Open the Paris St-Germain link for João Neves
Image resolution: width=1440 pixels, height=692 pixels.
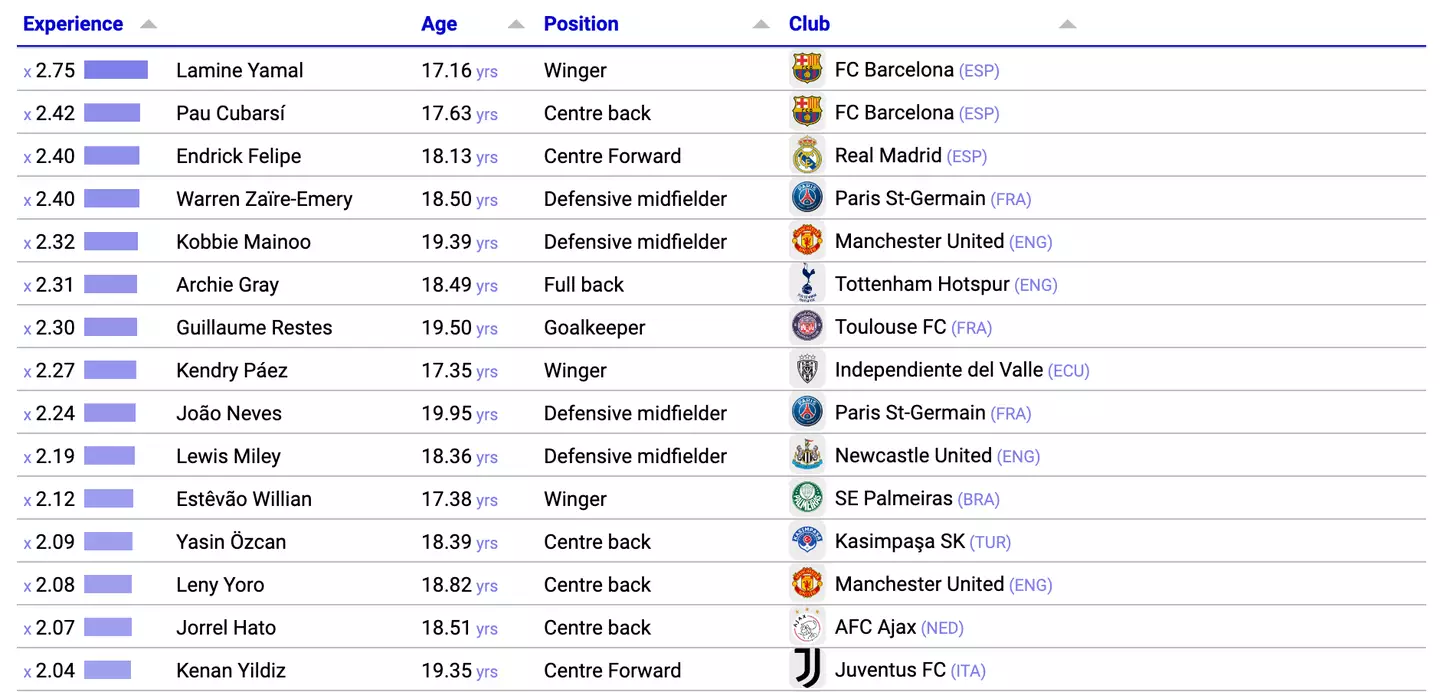click(x=910, y=413)
